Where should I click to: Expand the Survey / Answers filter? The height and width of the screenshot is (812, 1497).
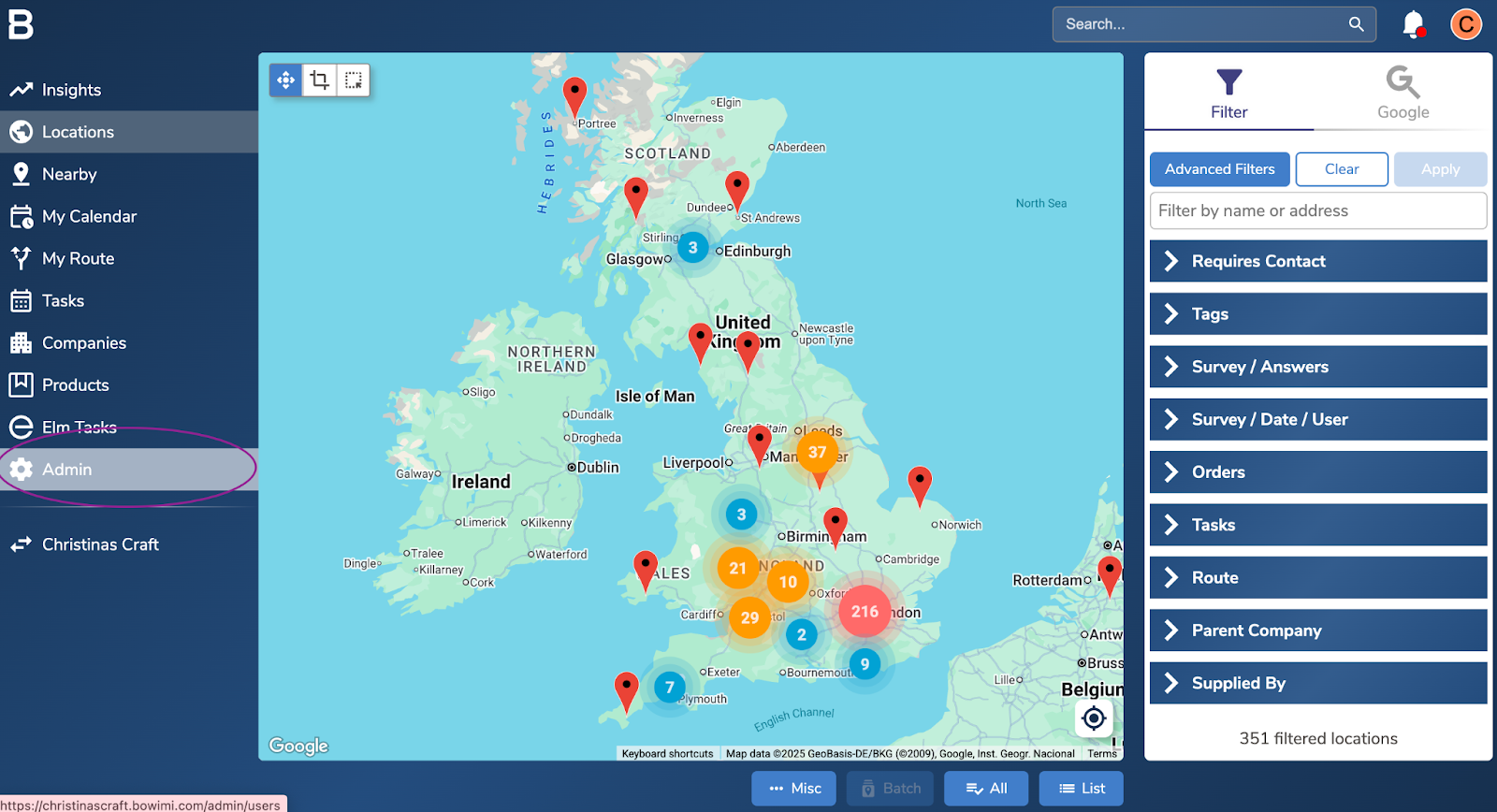[x=1317, y=367]
